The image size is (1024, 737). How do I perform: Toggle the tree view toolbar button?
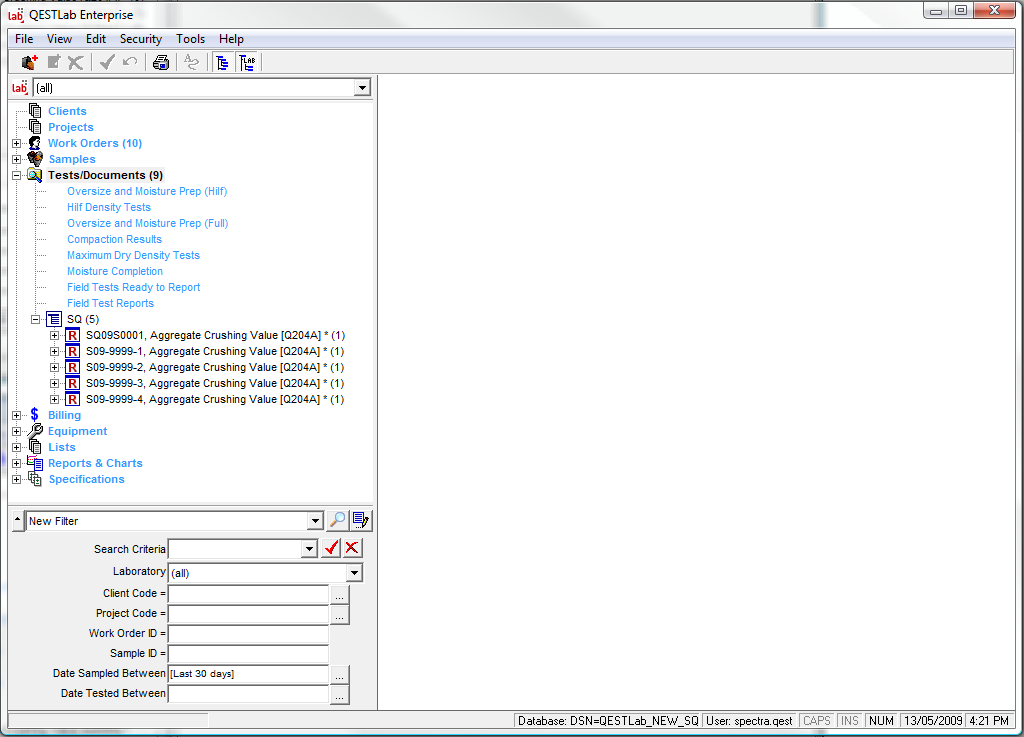222,63
